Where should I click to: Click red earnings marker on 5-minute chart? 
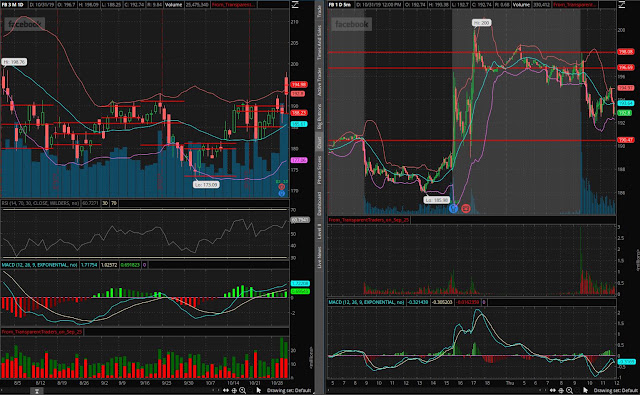pos(466,209)
